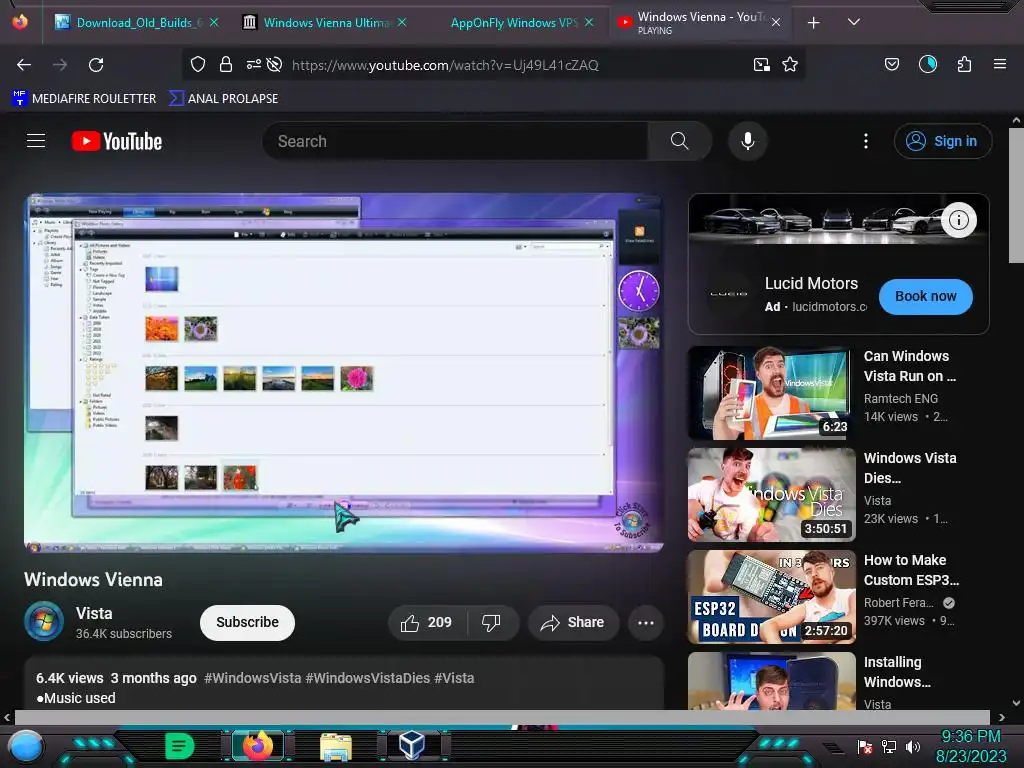Switch to Windows Vienna Ultimate tab
This screenshot has height=768, width=1024.
[x=324, y=22]
